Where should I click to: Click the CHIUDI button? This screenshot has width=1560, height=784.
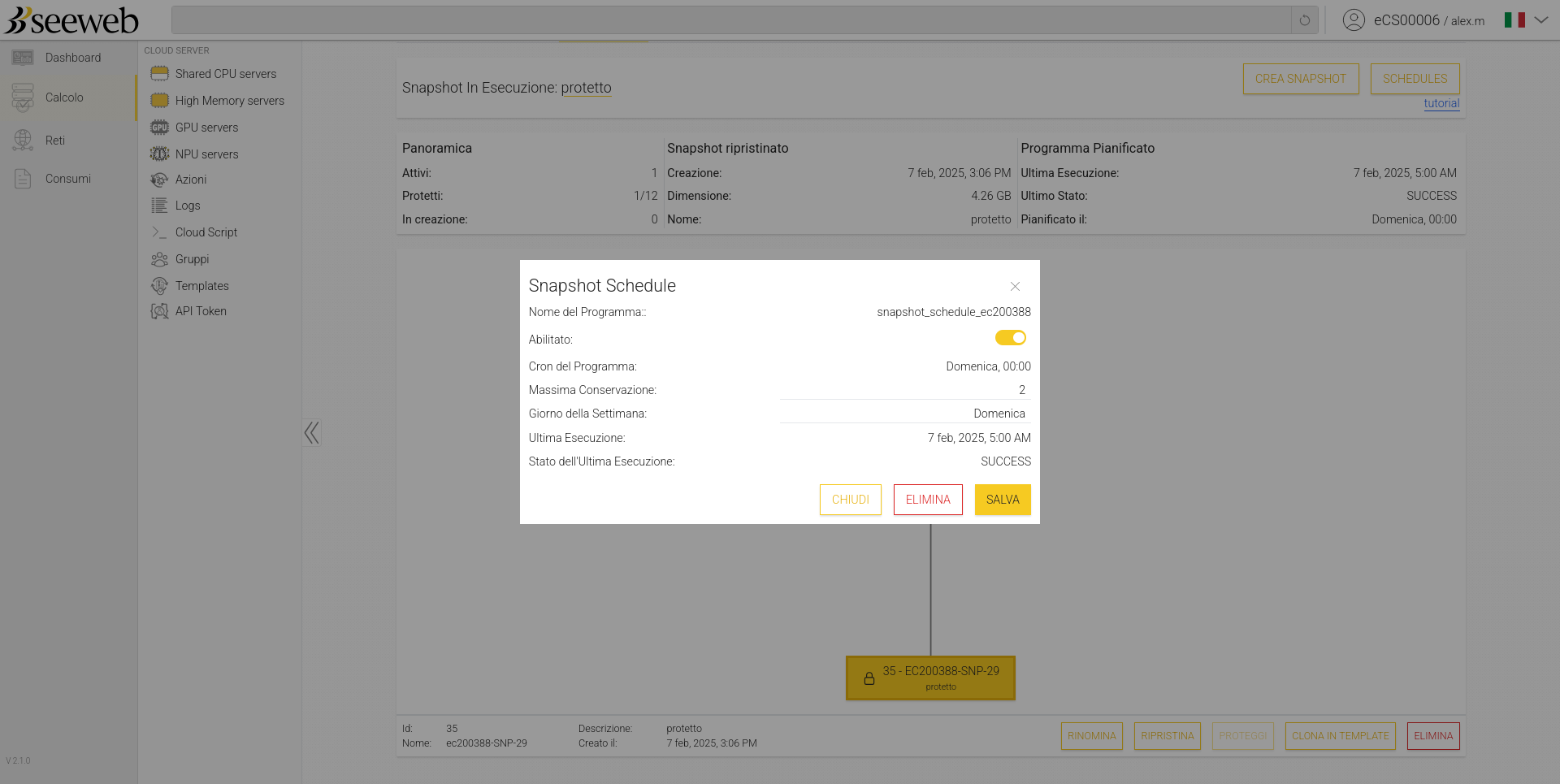[851, 500]
